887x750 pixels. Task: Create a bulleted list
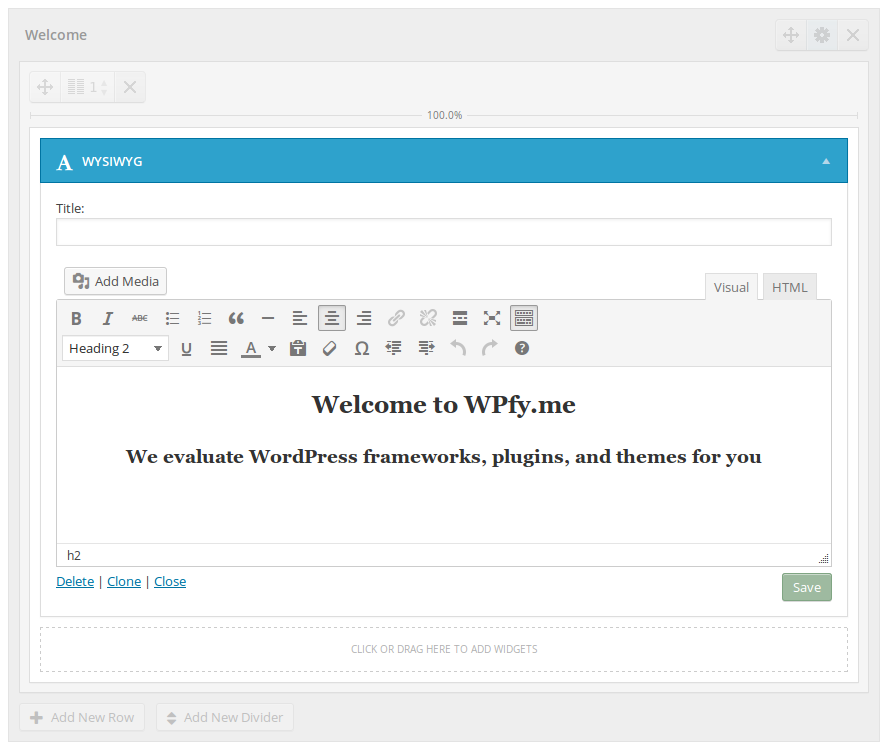pyautogui.click(x=172, y=318)
